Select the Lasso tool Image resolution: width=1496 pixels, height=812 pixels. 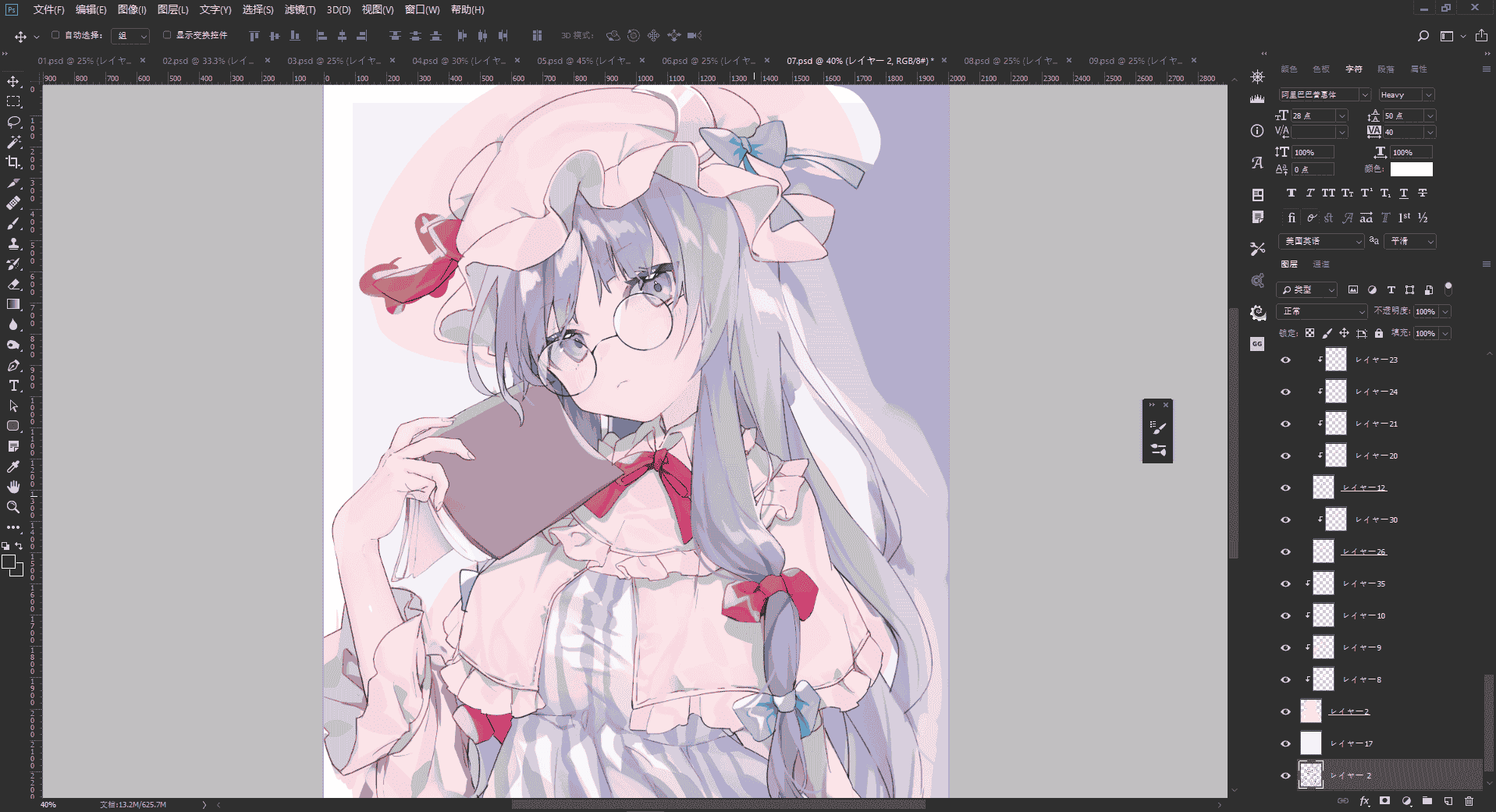tap(13, 122)
